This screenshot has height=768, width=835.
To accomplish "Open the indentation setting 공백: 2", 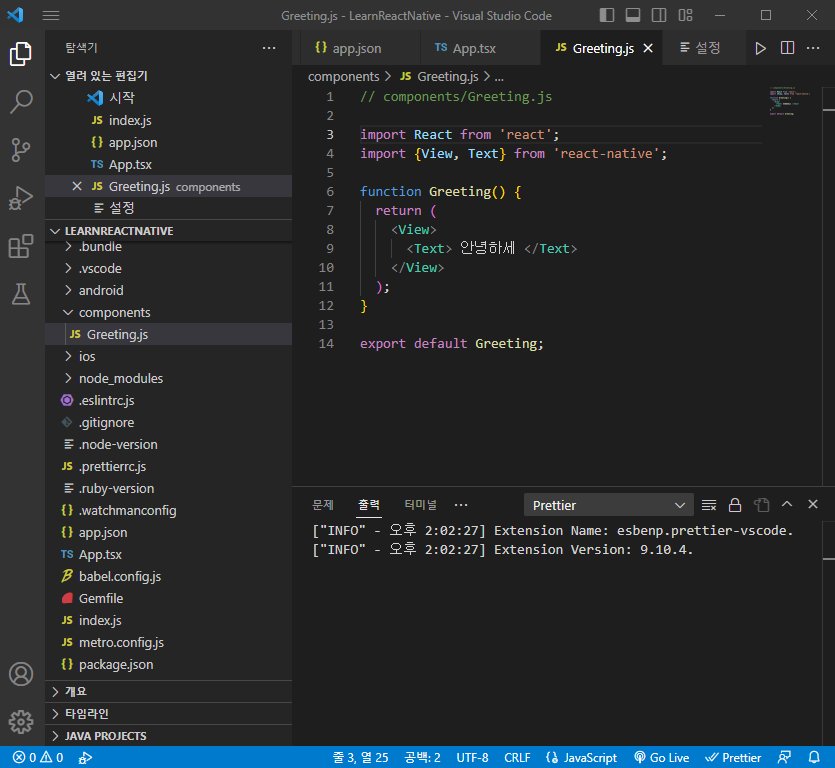I will (422, 757).
